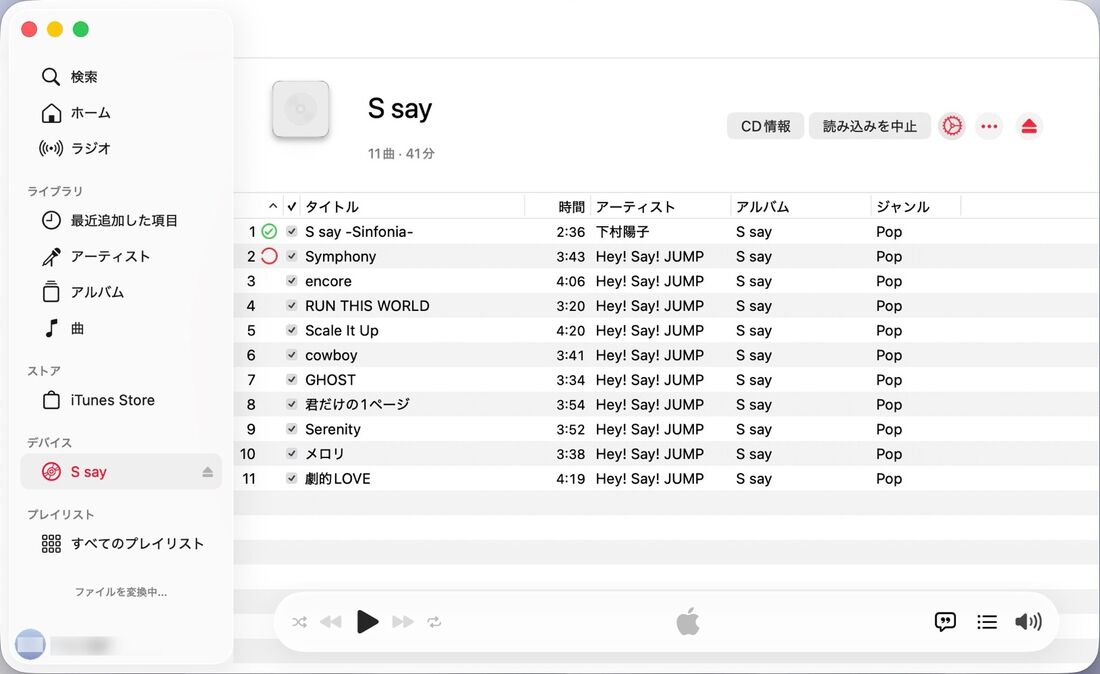Screen dimensions: 1100x674
Task: Toggle repeat in playback bar
Action: pos(434,622)
